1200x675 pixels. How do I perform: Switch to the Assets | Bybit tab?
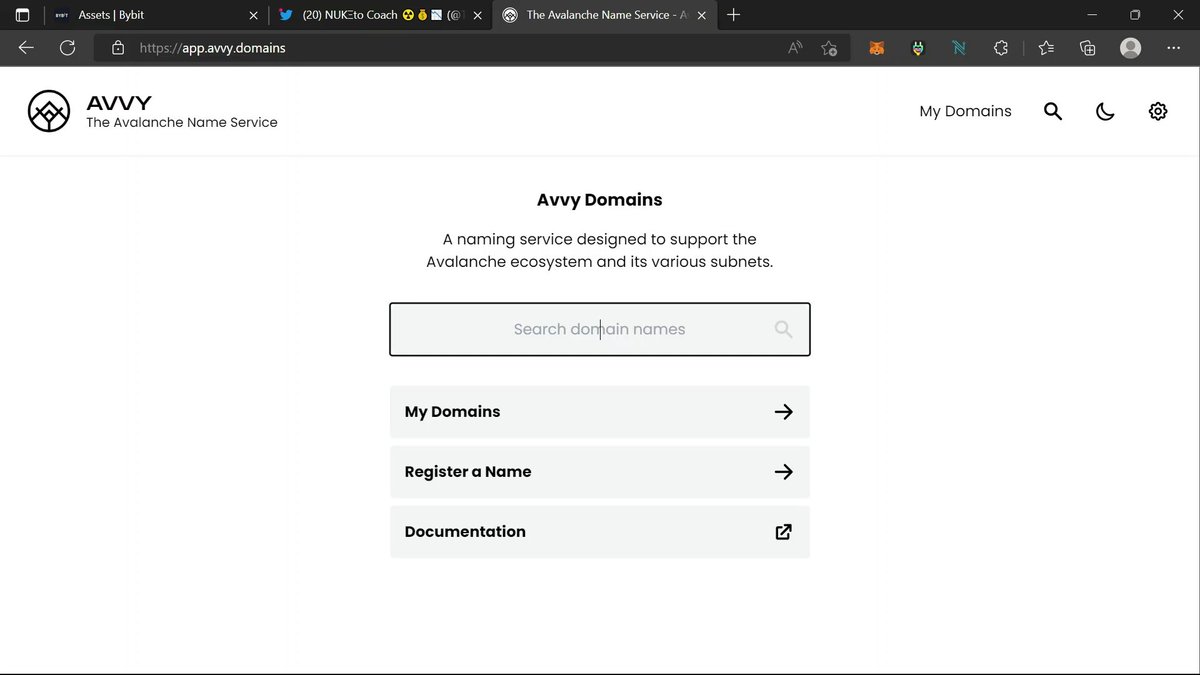pos(155,15)
